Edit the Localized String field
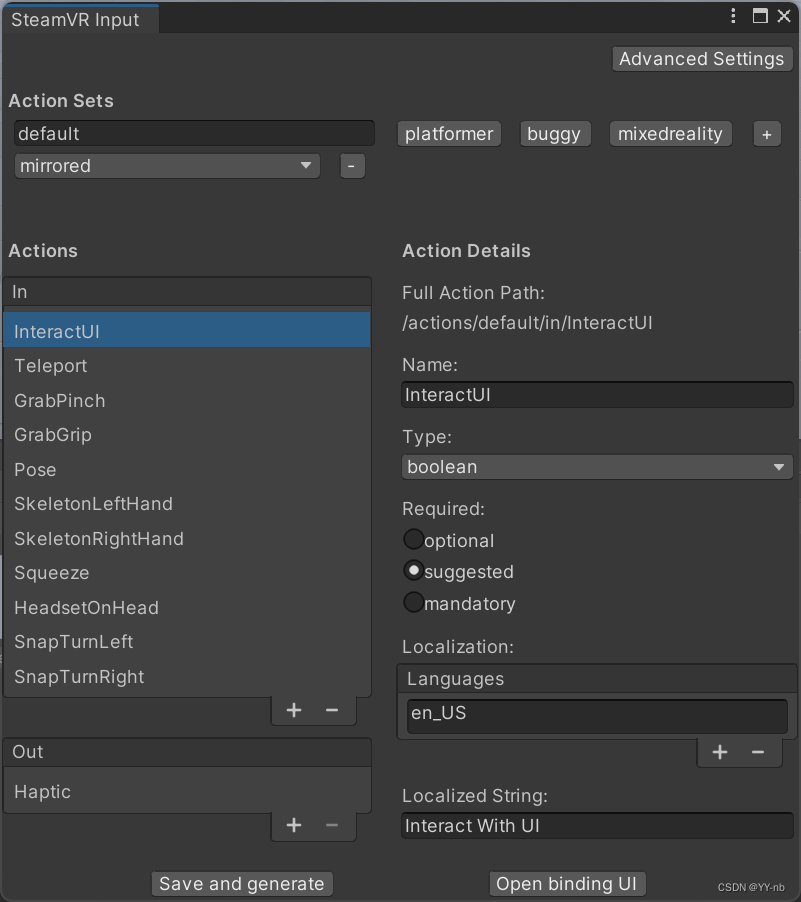 pyautogui.click(x=597, y=825)
